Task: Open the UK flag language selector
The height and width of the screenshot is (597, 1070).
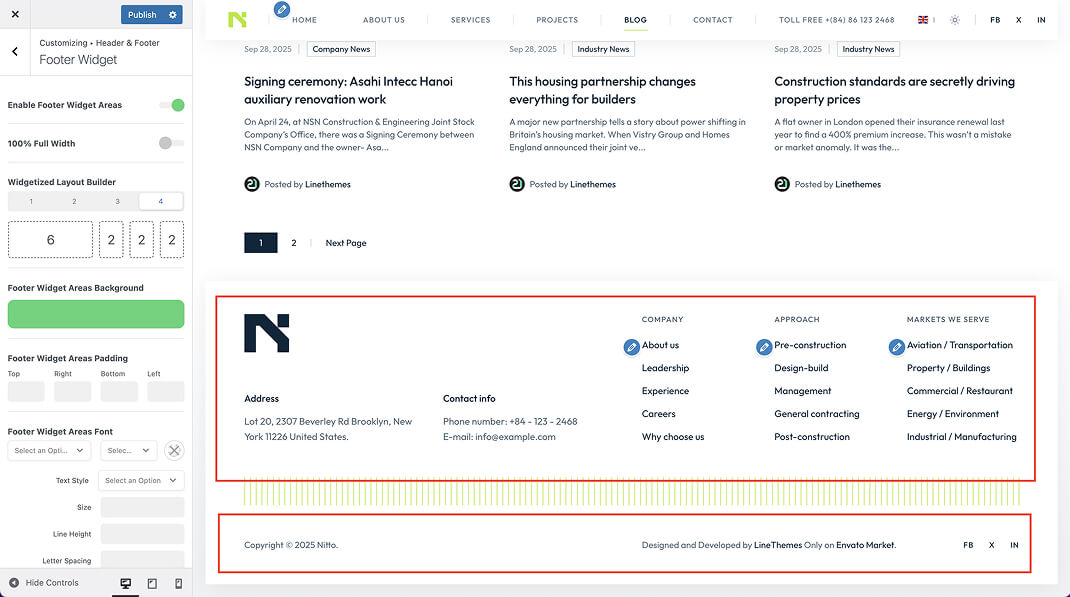Action: point(923,20)
